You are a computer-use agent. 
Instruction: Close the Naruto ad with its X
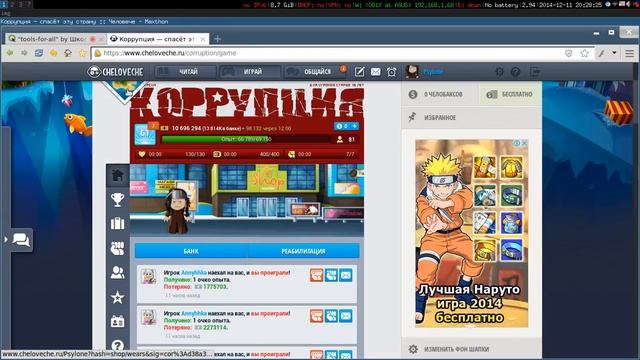pos(524,143)
